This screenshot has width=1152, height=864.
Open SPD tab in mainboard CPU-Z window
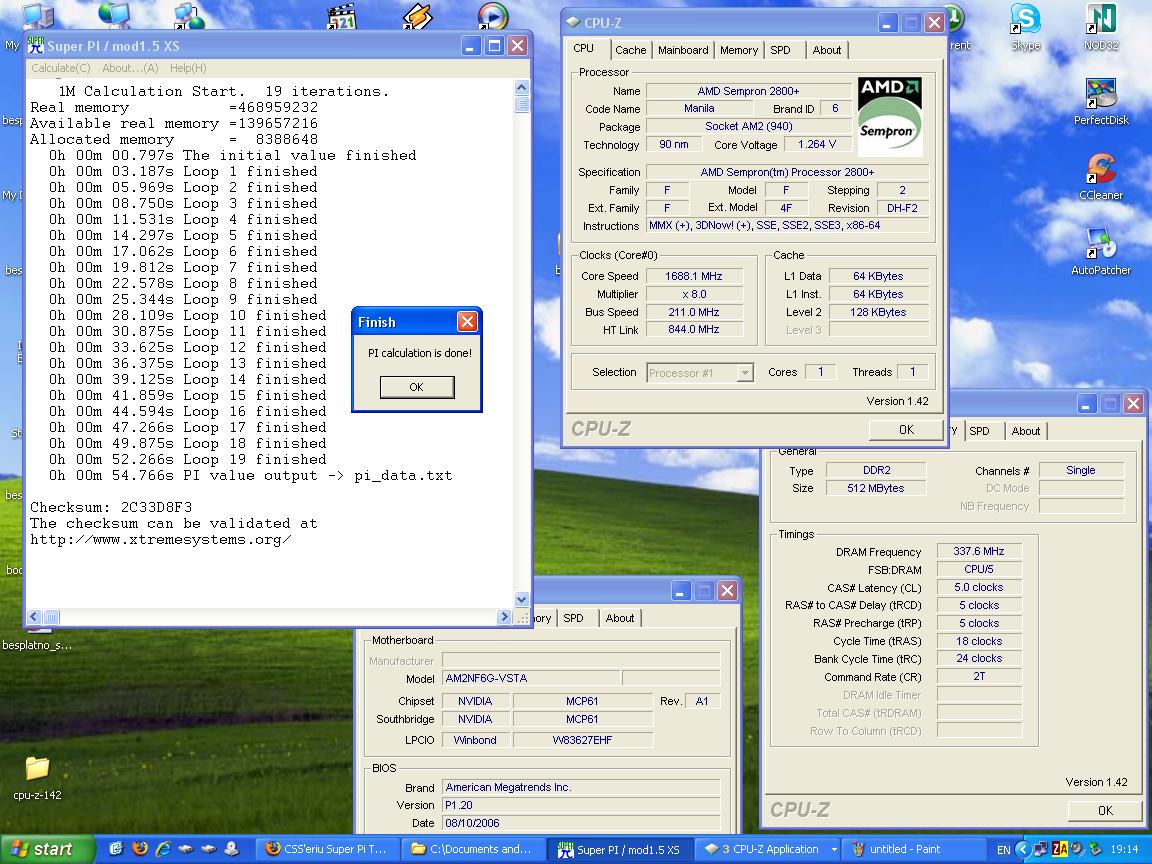(x=573, y=618)
